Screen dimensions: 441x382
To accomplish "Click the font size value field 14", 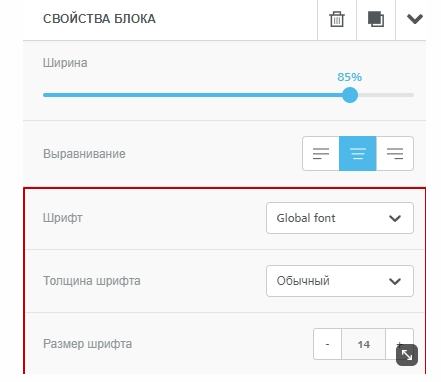I will [x=363, y=344].
